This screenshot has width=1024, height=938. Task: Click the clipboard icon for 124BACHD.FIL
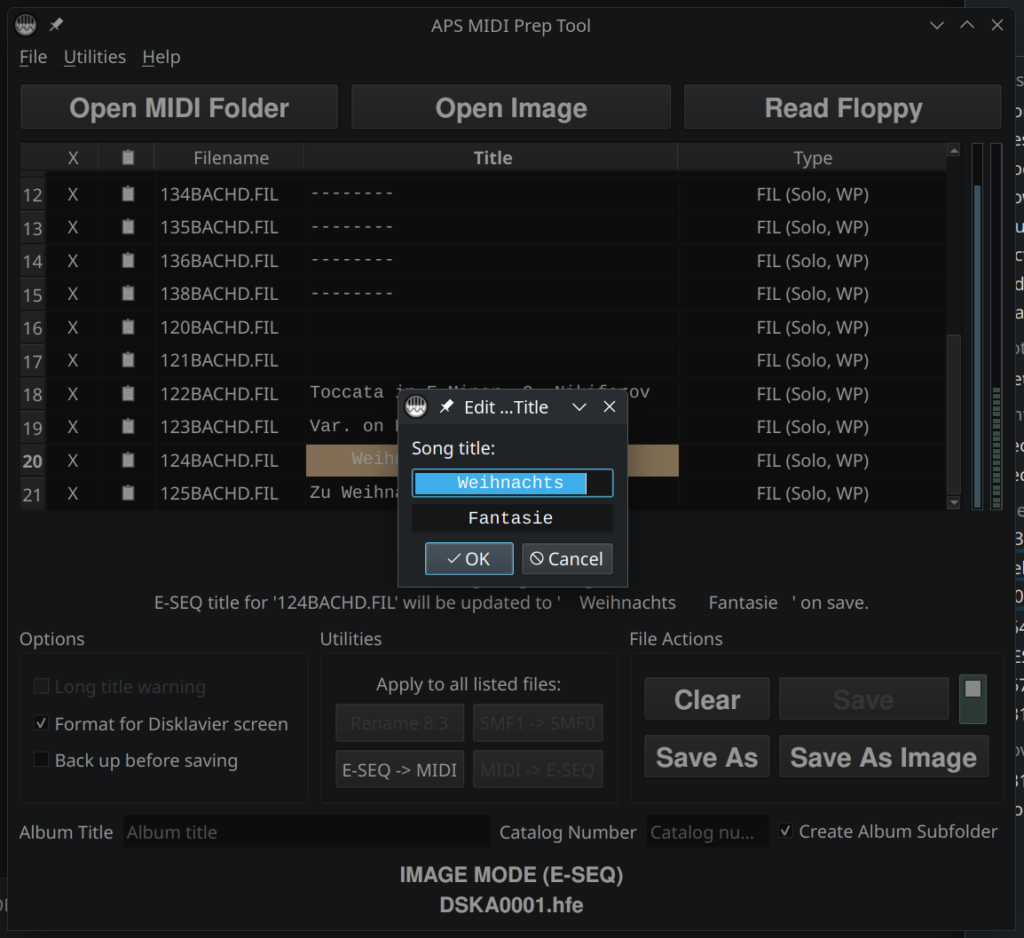[127, 460]
